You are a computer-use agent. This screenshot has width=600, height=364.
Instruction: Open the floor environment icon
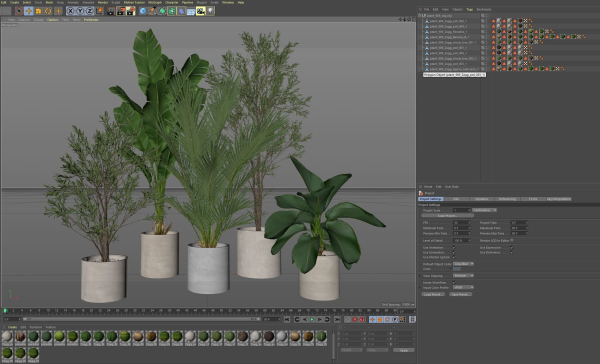pyautogui.click(x=191, y=11)
